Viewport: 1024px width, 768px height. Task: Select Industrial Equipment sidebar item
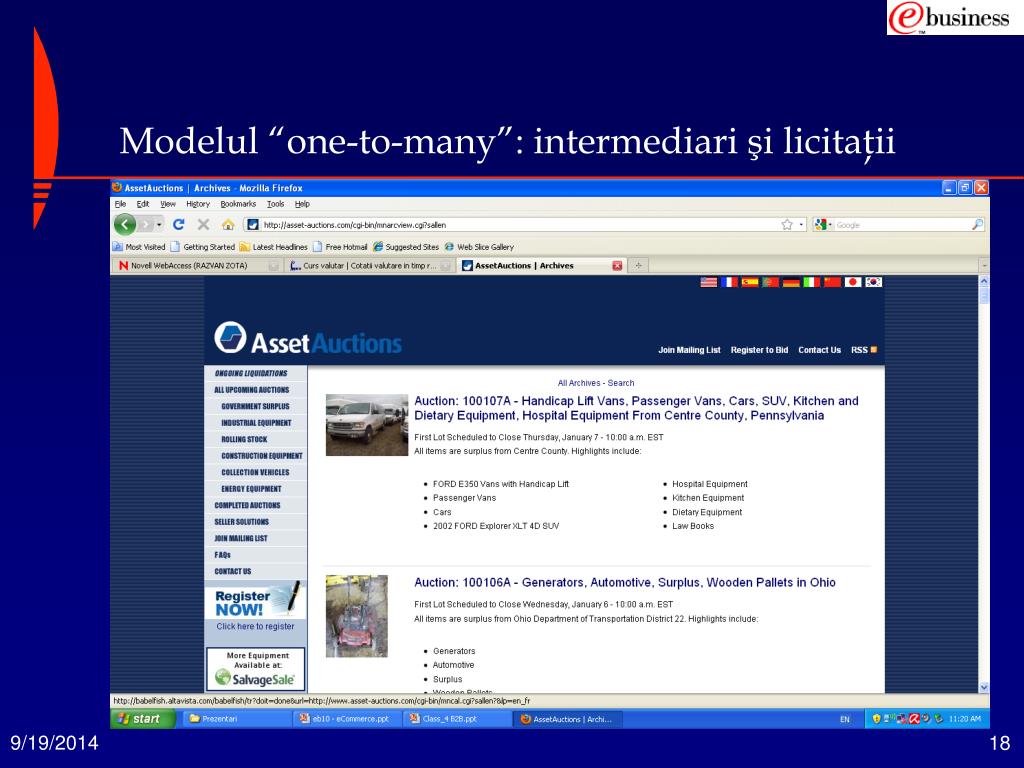[x=256, y=423]
